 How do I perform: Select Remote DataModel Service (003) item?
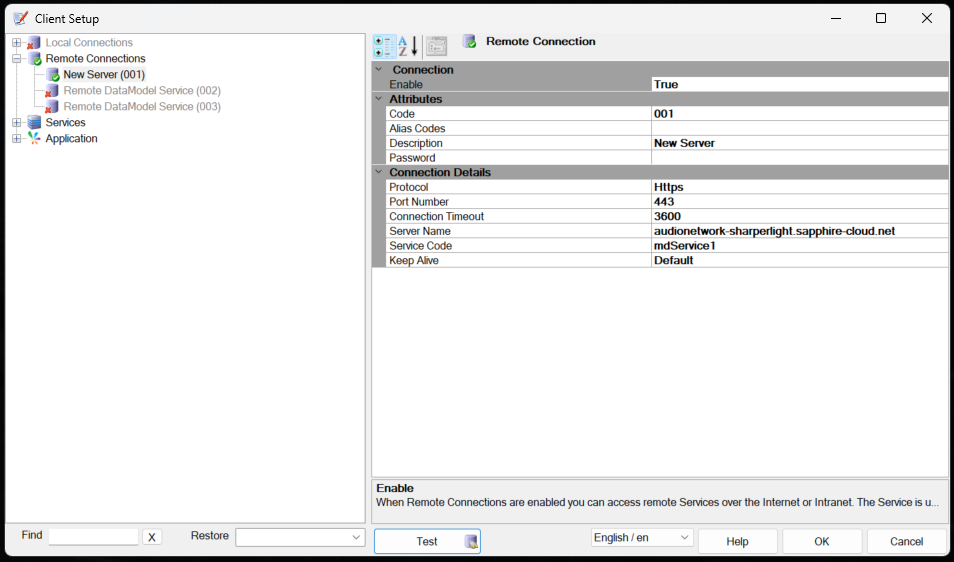pyautogui.click(x=142, y=107)
